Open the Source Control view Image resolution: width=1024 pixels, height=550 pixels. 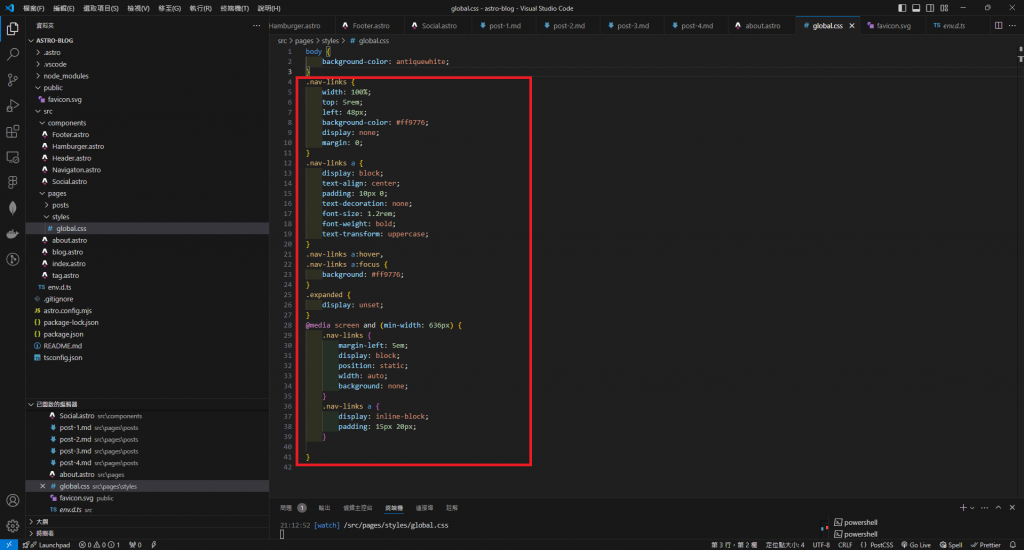(x=12, y=80)
